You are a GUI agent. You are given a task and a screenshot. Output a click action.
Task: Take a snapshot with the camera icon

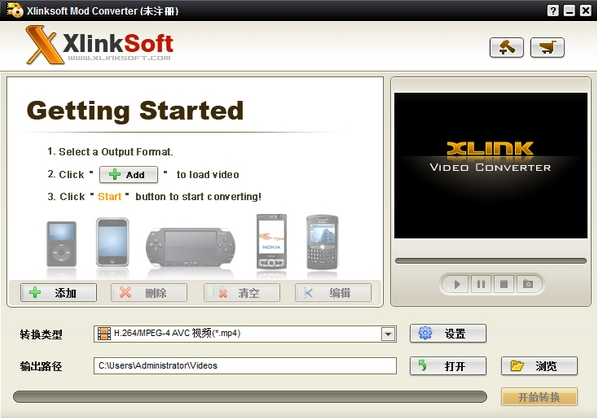[x=528, y=284]
